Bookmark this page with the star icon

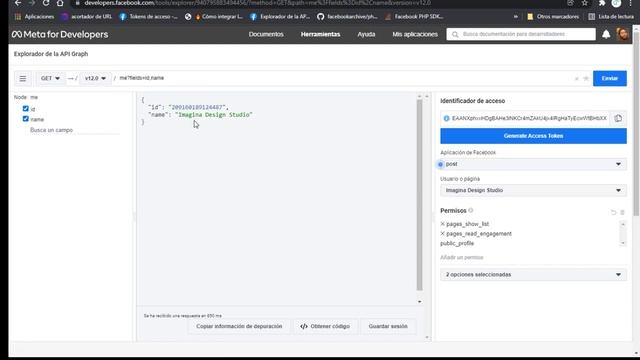[585, 3]
